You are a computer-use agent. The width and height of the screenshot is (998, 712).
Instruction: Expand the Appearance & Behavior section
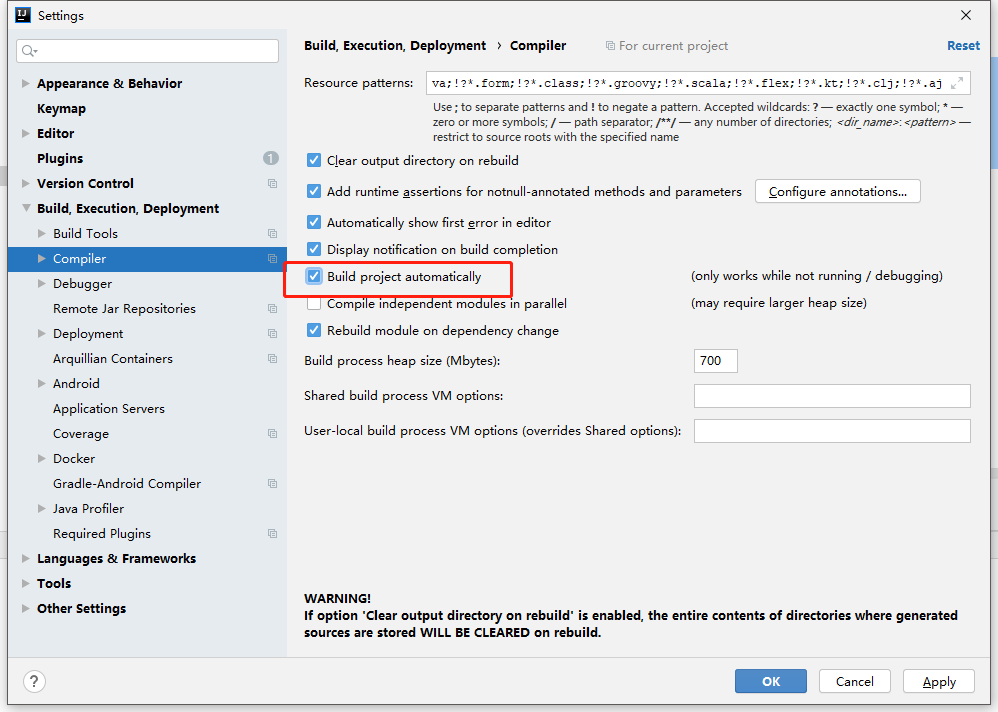click(x=25, y=83)
